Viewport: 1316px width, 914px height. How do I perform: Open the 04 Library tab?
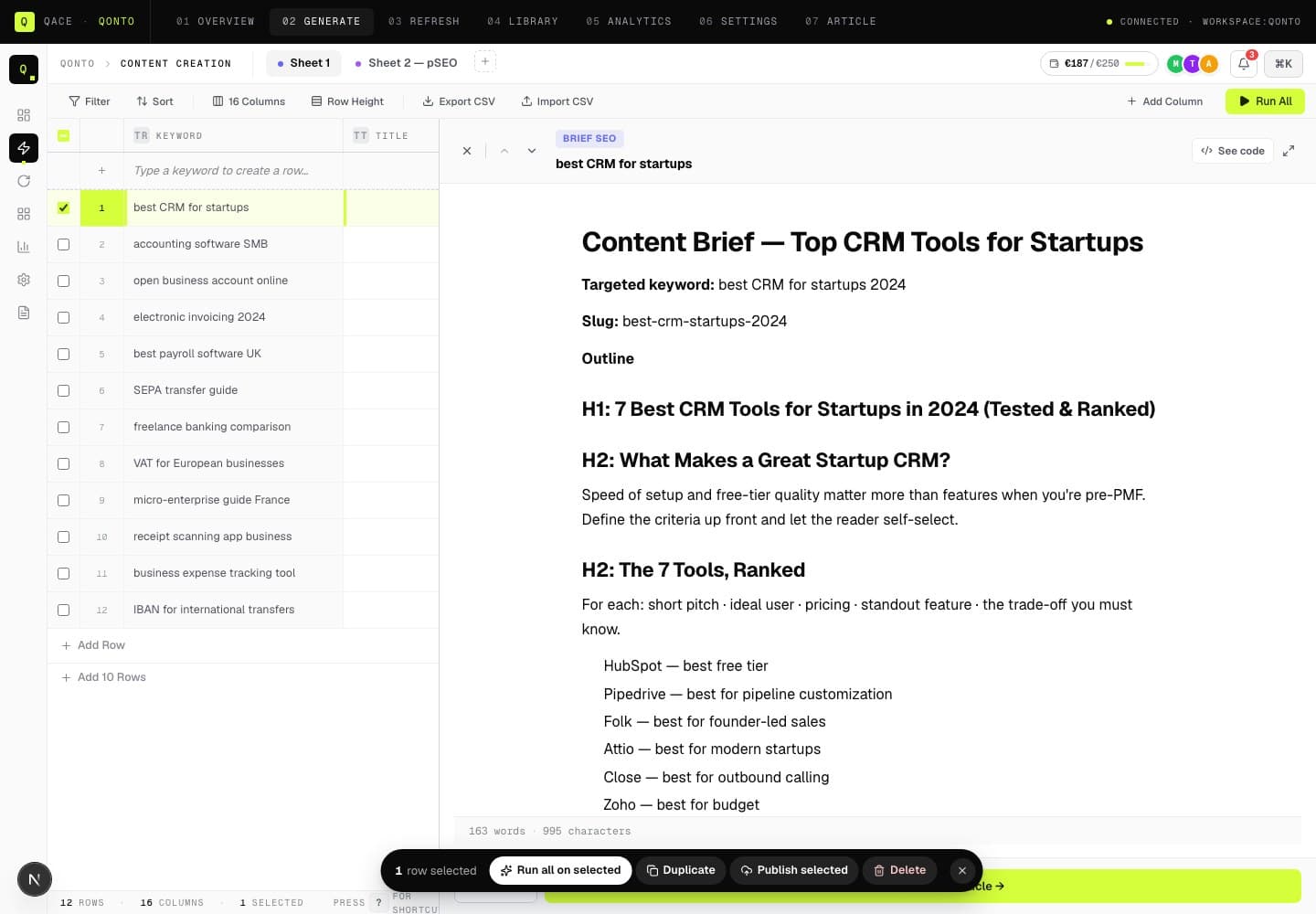click(523, 21)
